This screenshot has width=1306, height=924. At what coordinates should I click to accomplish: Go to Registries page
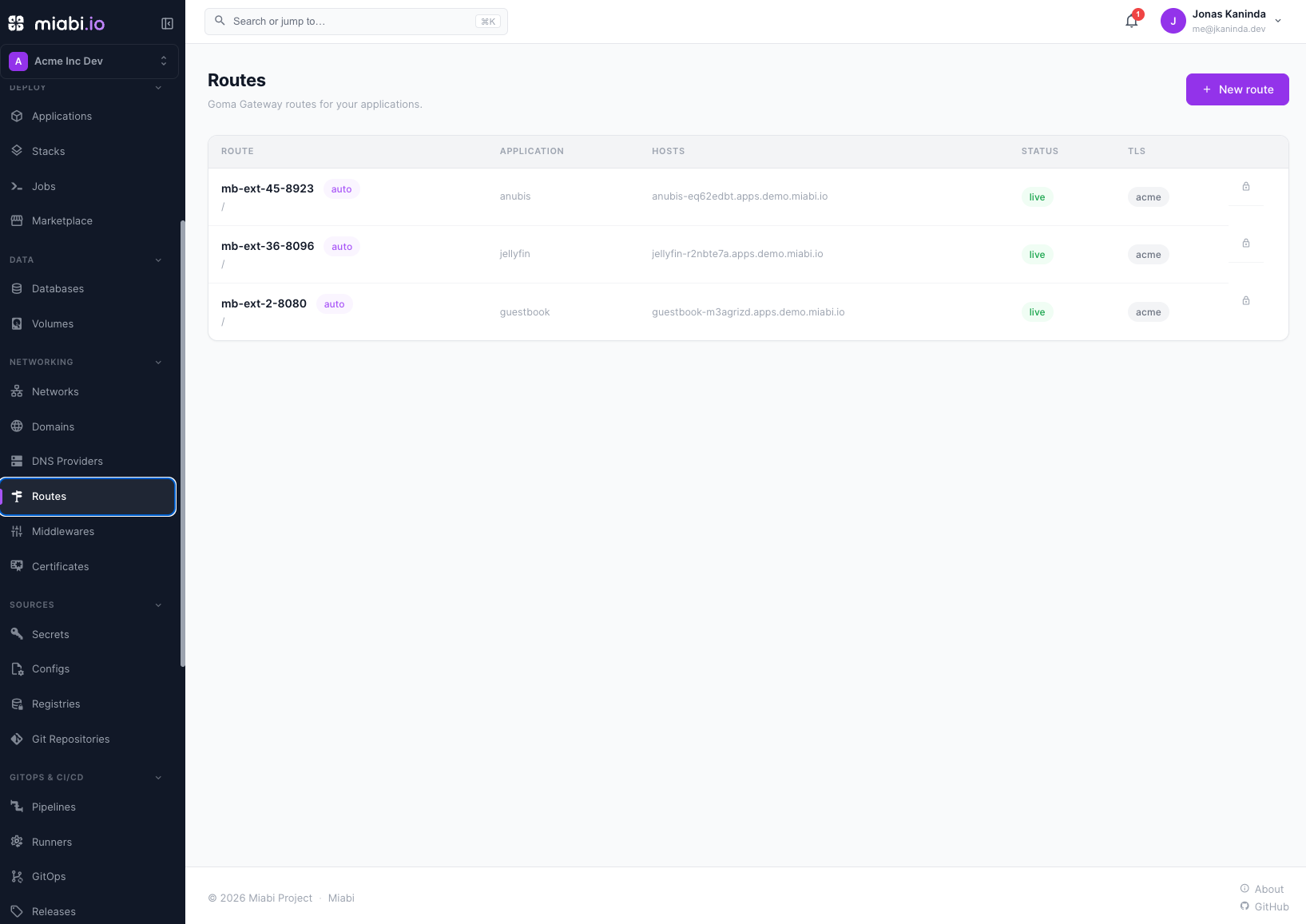(88, 704)
